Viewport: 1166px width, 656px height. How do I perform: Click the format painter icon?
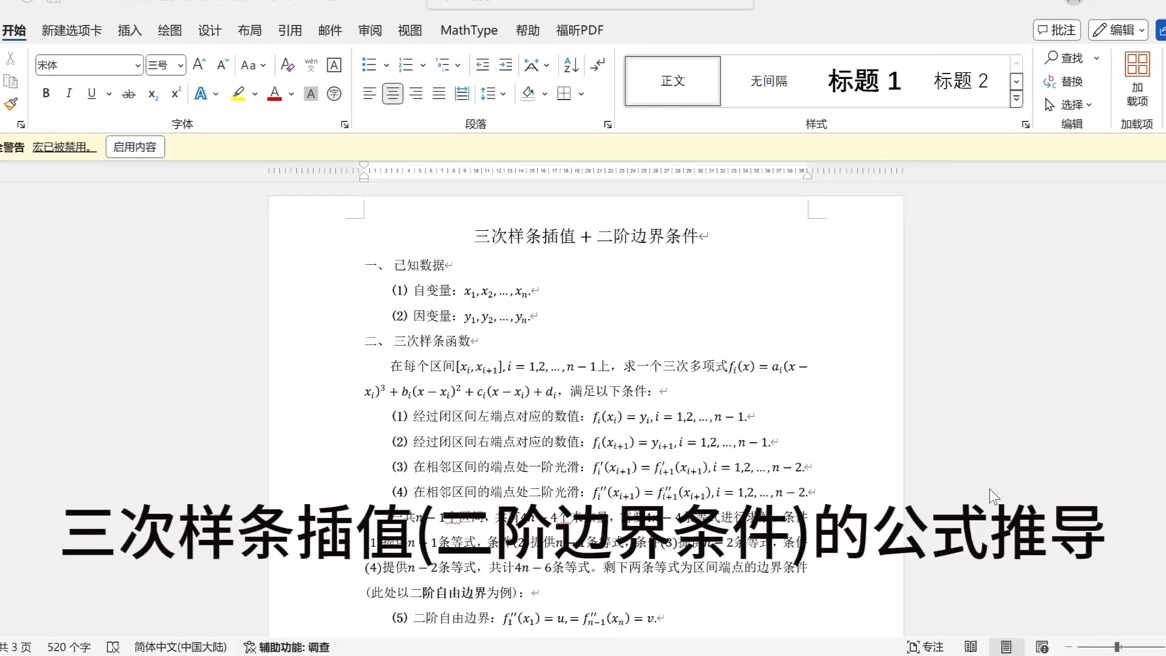9,101
